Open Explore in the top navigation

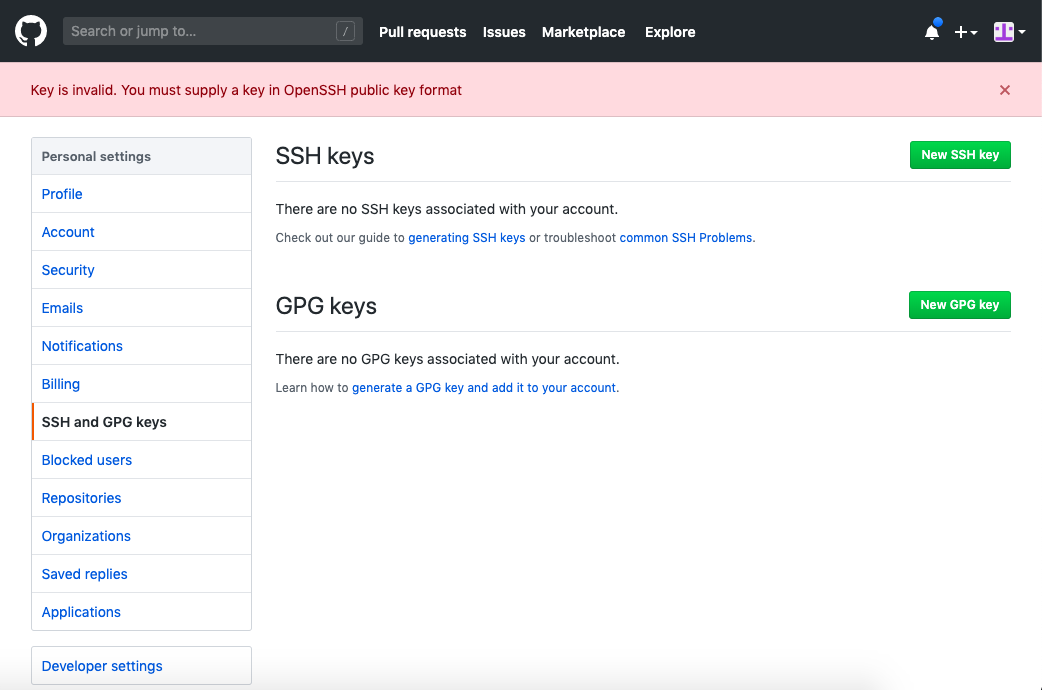[670, 32]
